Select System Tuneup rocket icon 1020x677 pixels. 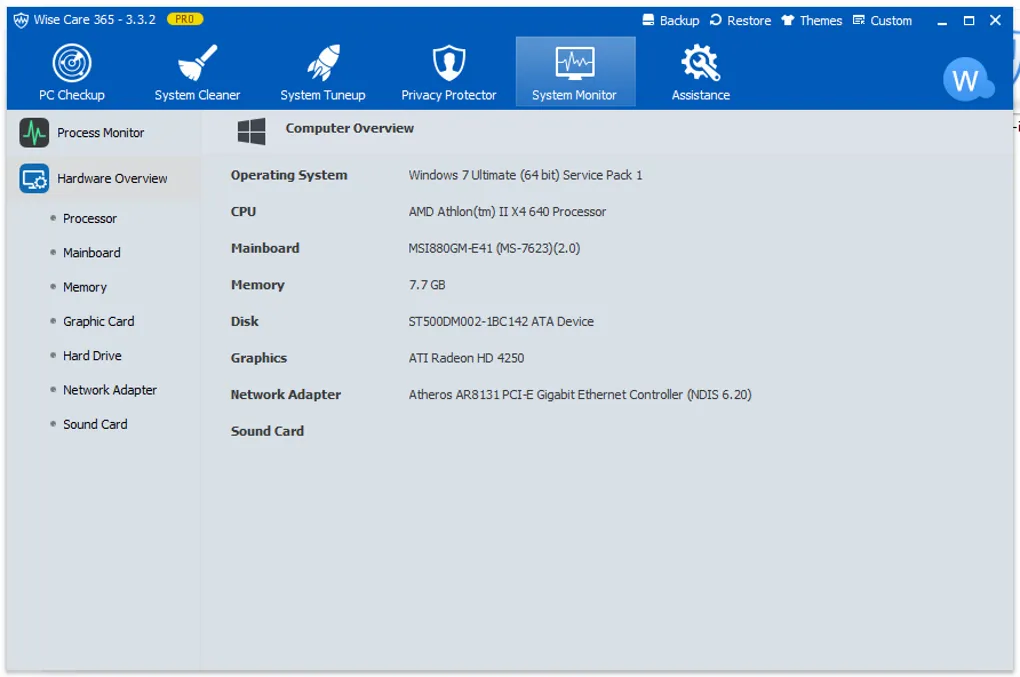coord(323,64)
